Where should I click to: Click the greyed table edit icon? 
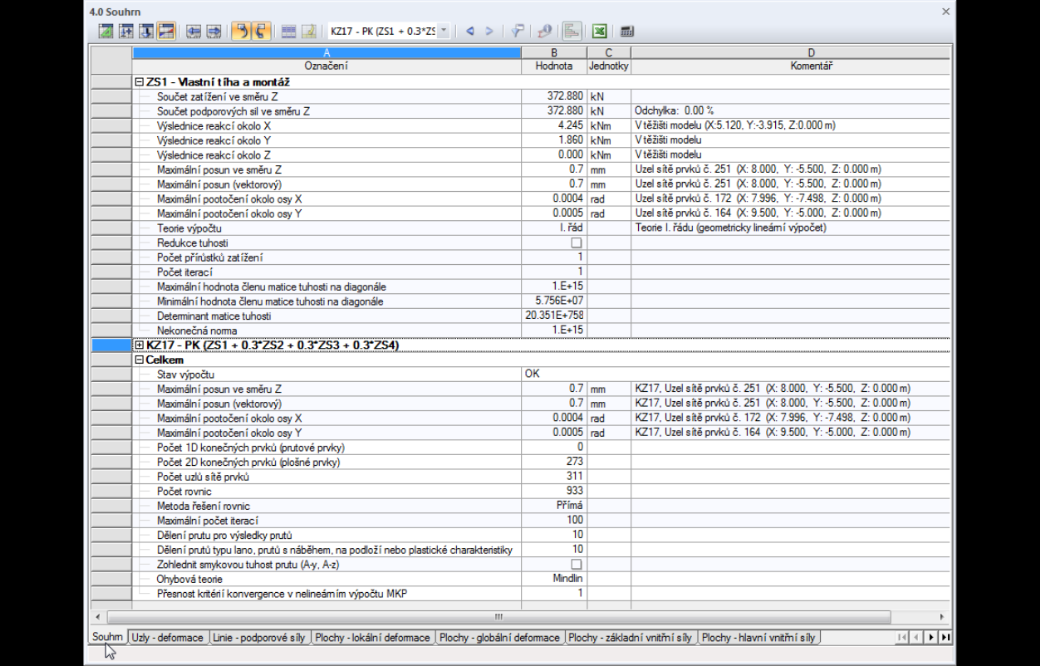point(308,31)
